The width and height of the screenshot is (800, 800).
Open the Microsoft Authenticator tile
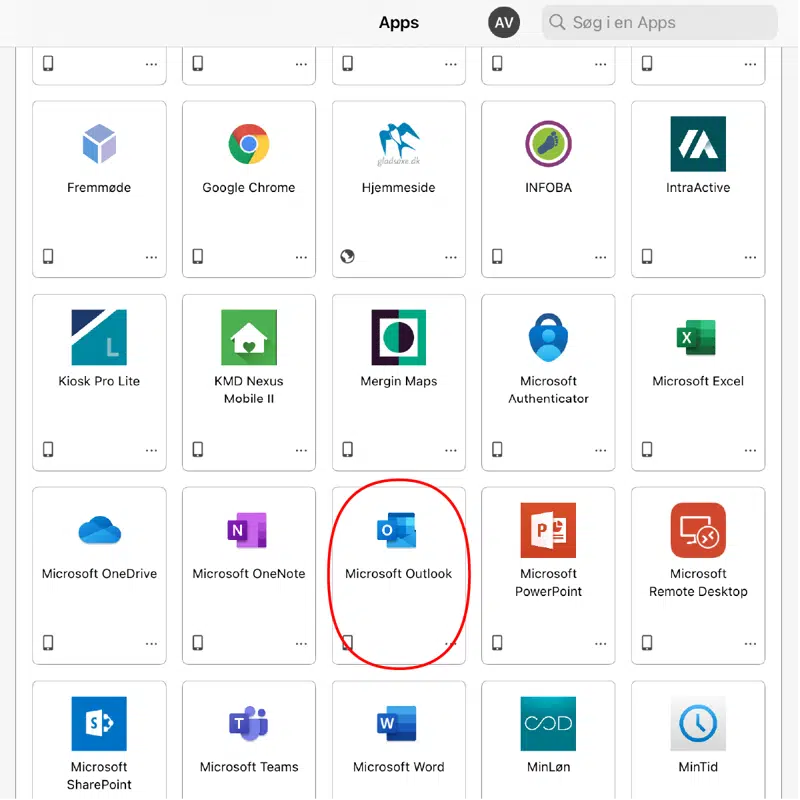point(548,337)
